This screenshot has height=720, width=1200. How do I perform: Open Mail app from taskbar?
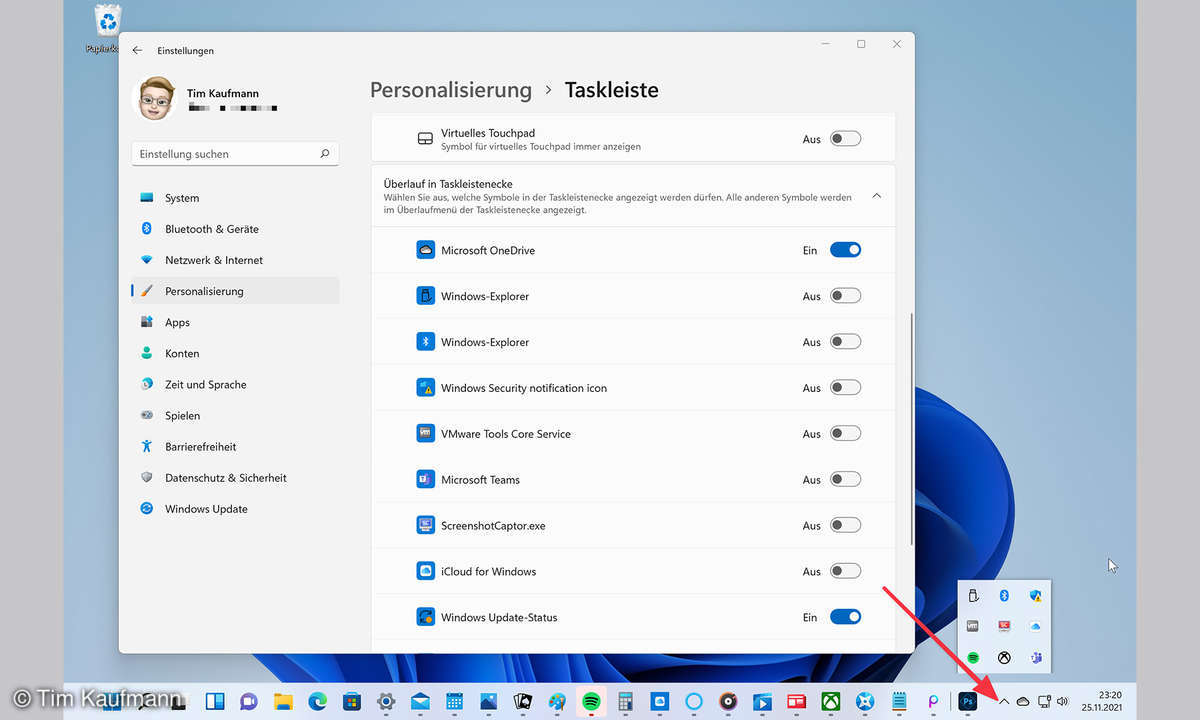tap(420, 702)
